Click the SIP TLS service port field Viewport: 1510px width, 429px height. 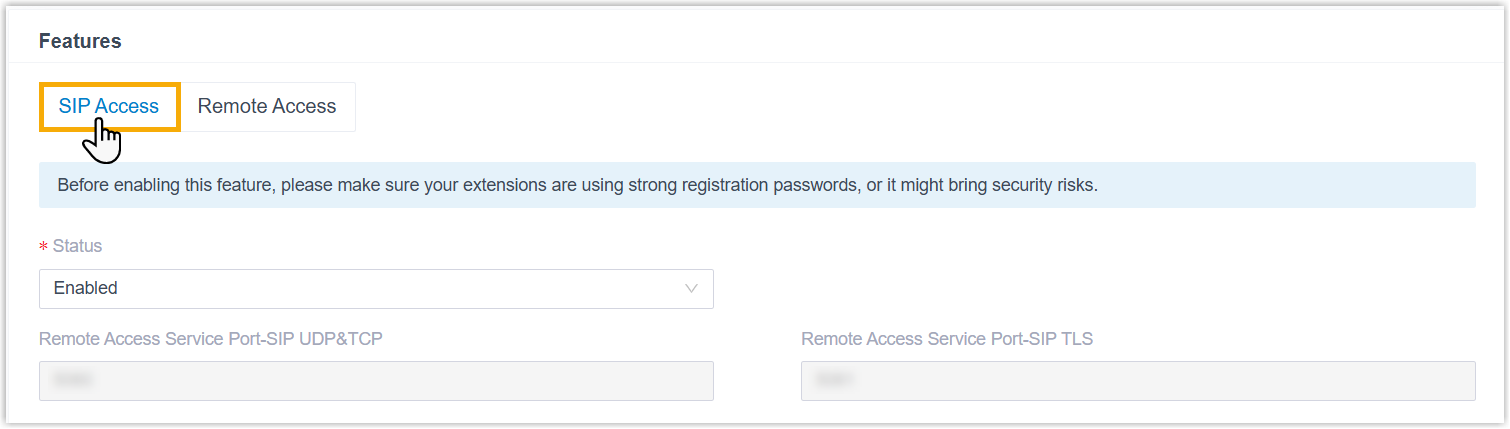pos(1138,381)
